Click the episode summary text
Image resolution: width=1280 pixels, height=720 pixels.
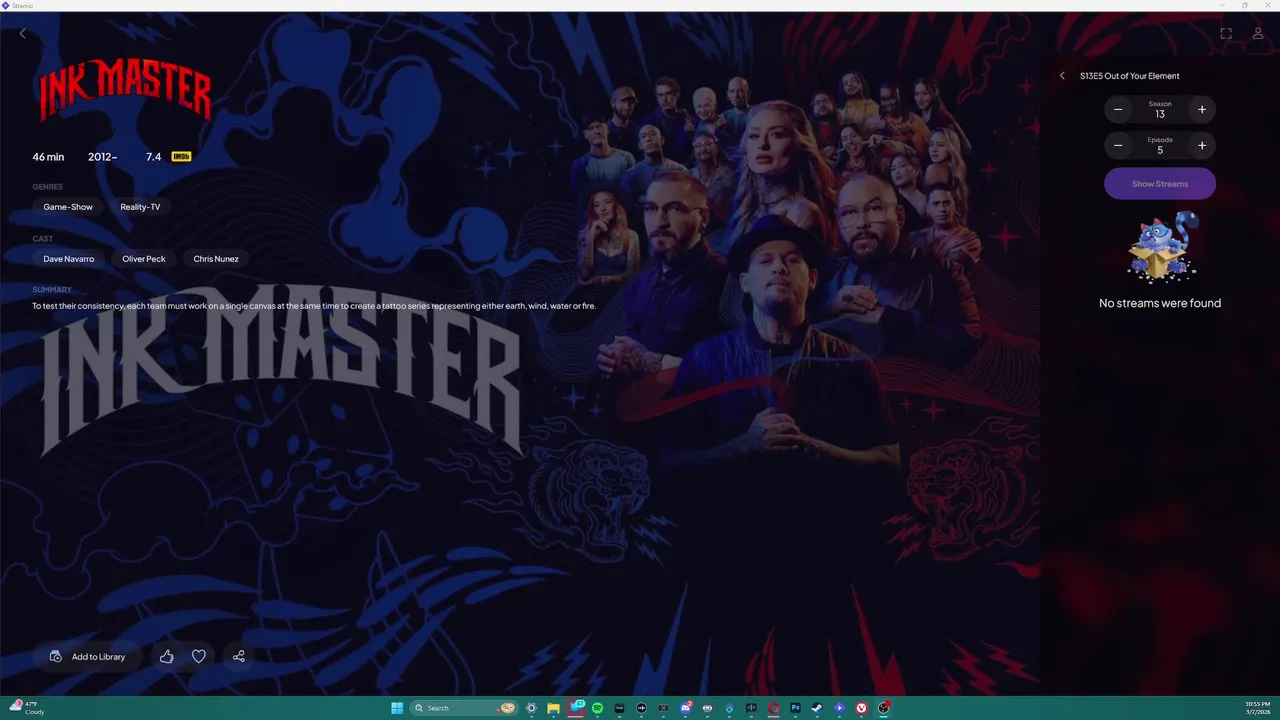point(314,306)
